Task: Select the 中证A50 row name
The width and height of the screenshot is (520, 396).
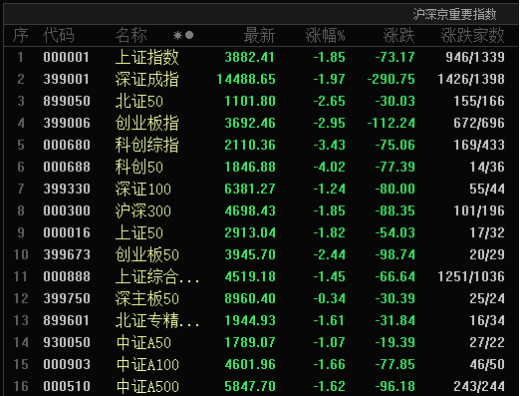Action: click(x=144, y=342)
